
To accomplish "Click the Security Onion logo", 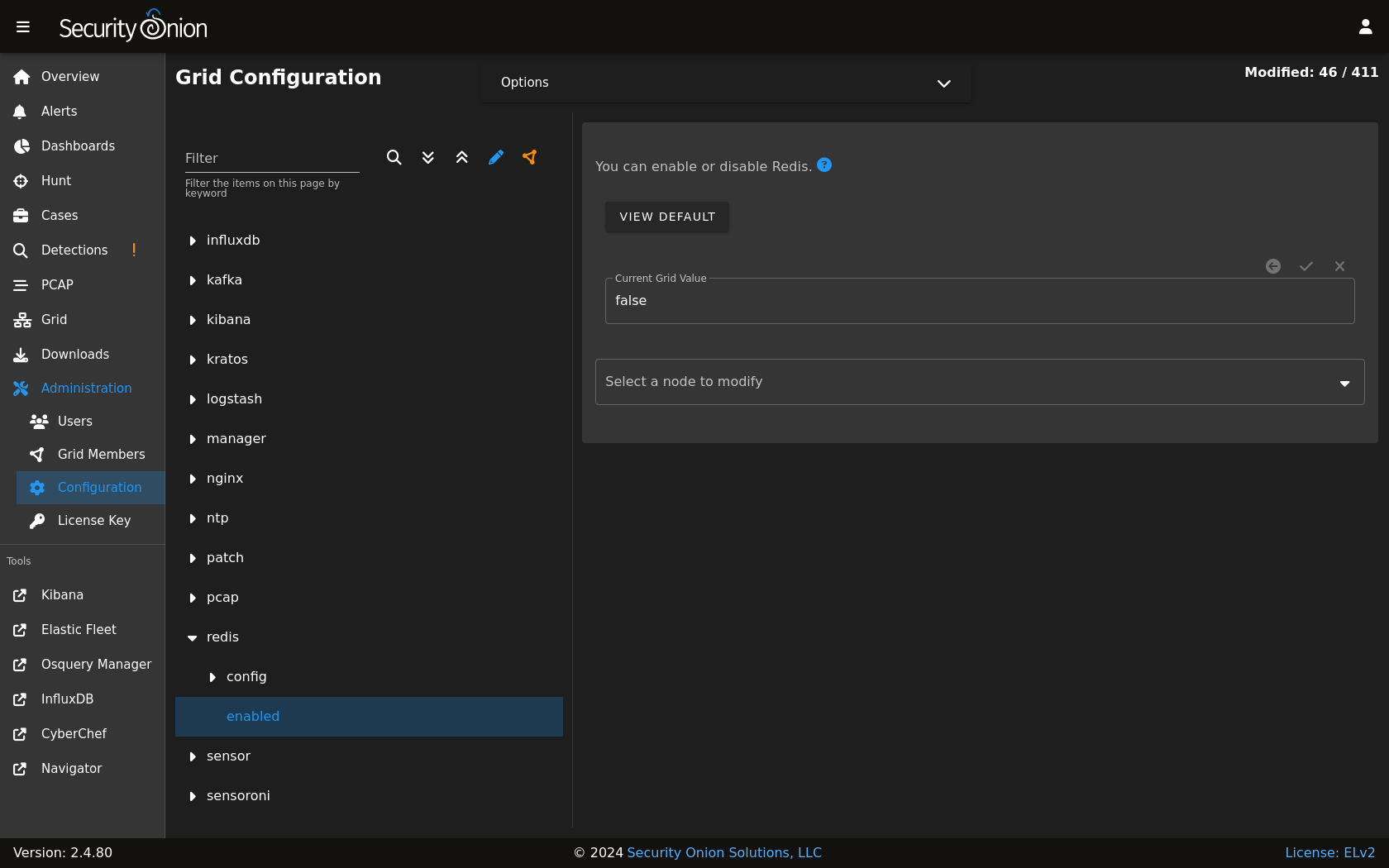I will [133, 26].
